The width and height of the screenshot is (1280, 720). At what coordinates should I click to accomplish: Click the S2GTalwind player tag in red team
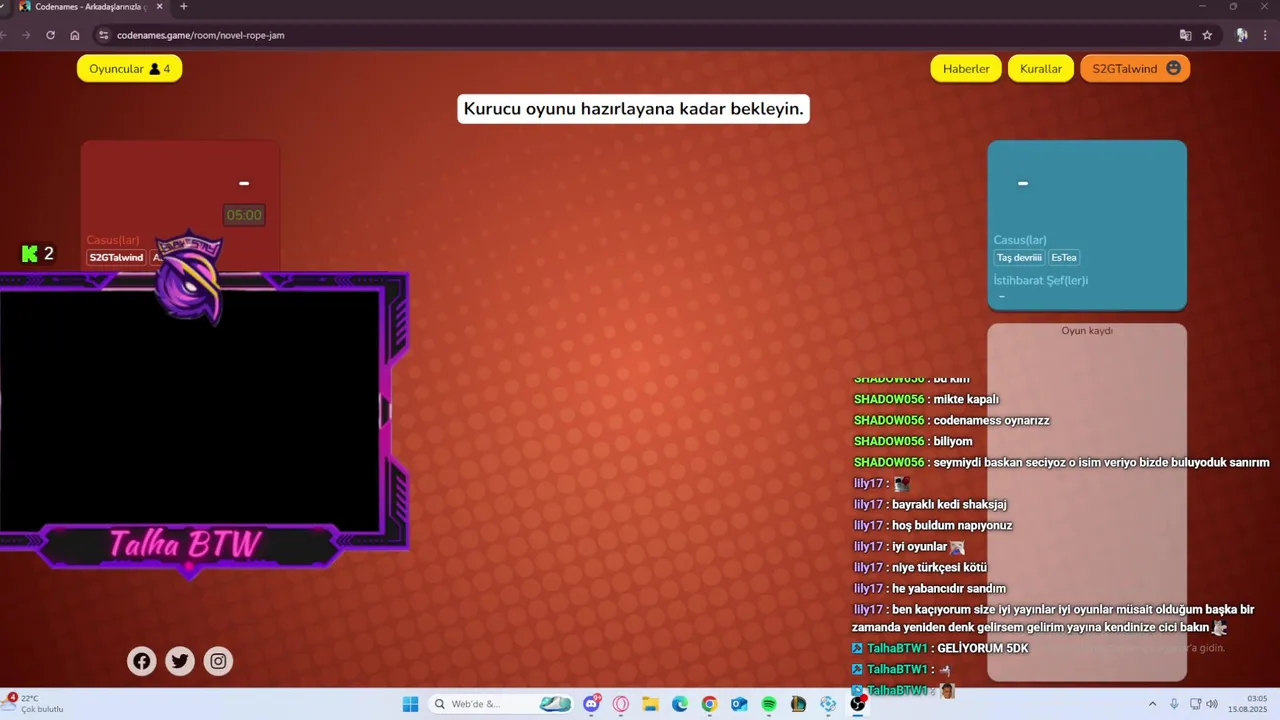(116, 257)
